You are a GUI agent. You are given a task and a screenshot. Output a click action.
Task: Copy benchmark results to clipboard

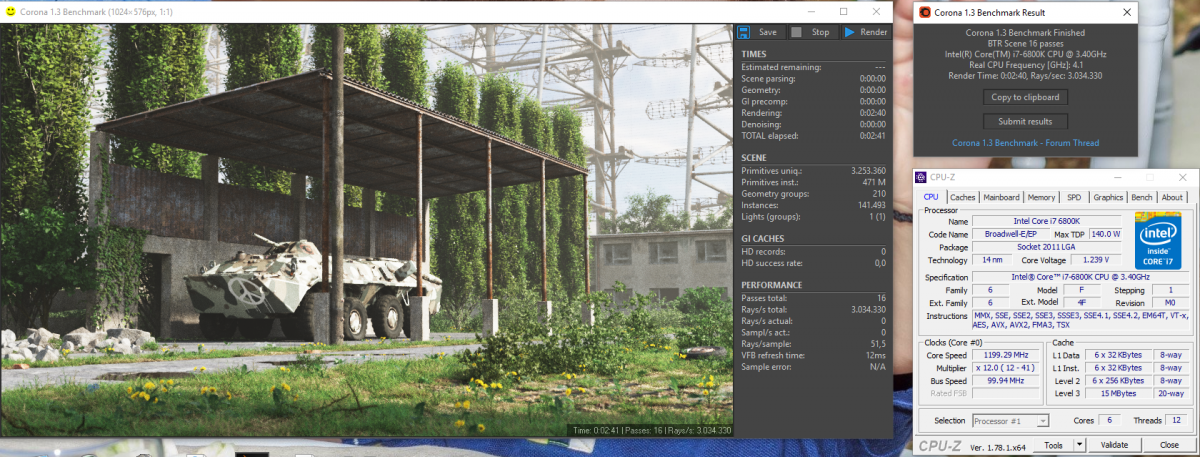[x=1025, y=97]
